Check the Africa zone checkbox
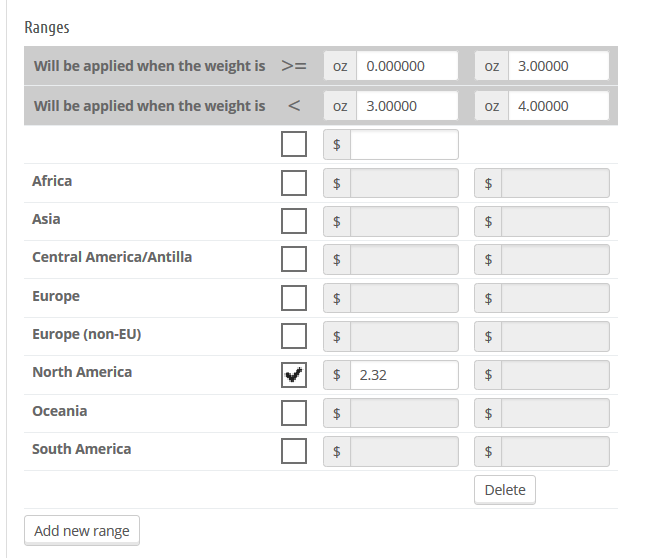The image size is (657, 558). (294, 183)
